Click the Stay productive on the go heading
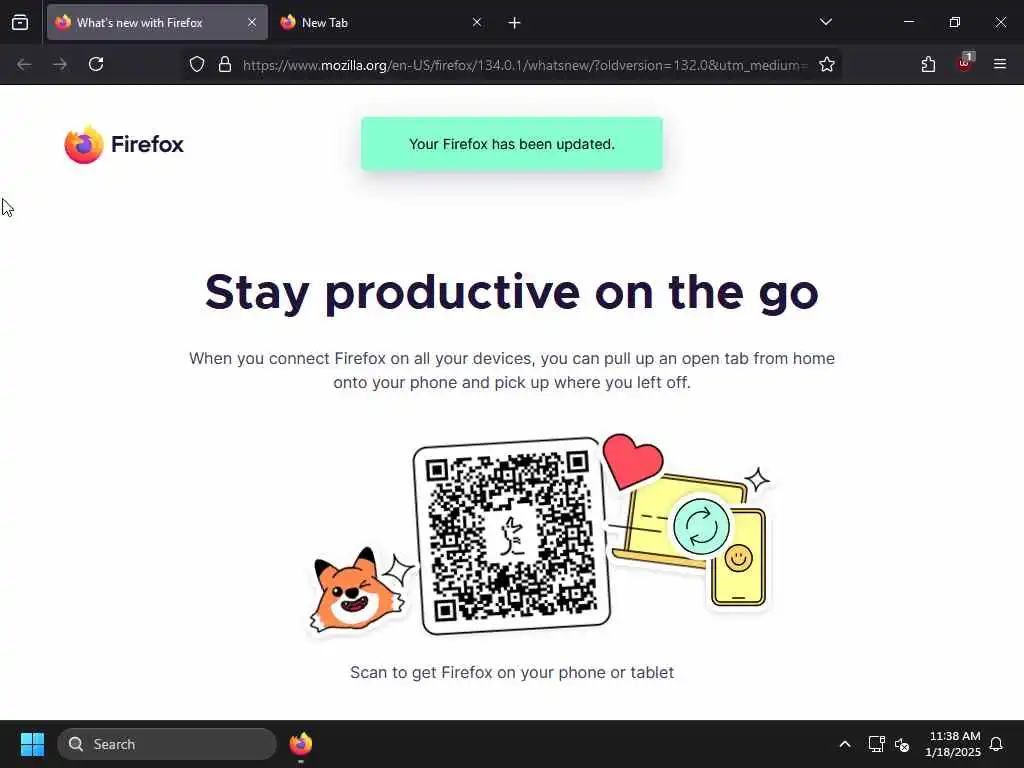This screenshot has width=1024, height=768. click(512, 292)
